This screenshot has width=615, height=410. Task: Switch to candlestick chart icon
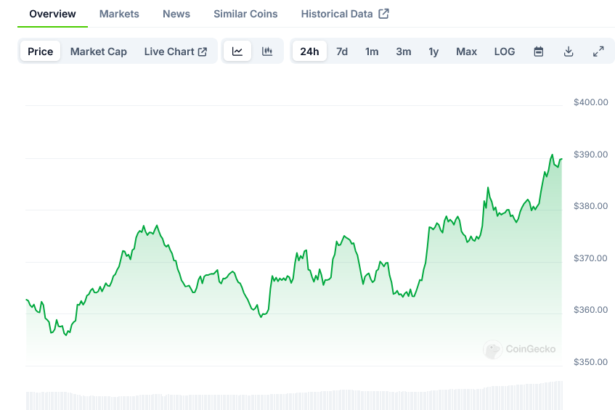[267, 51]
